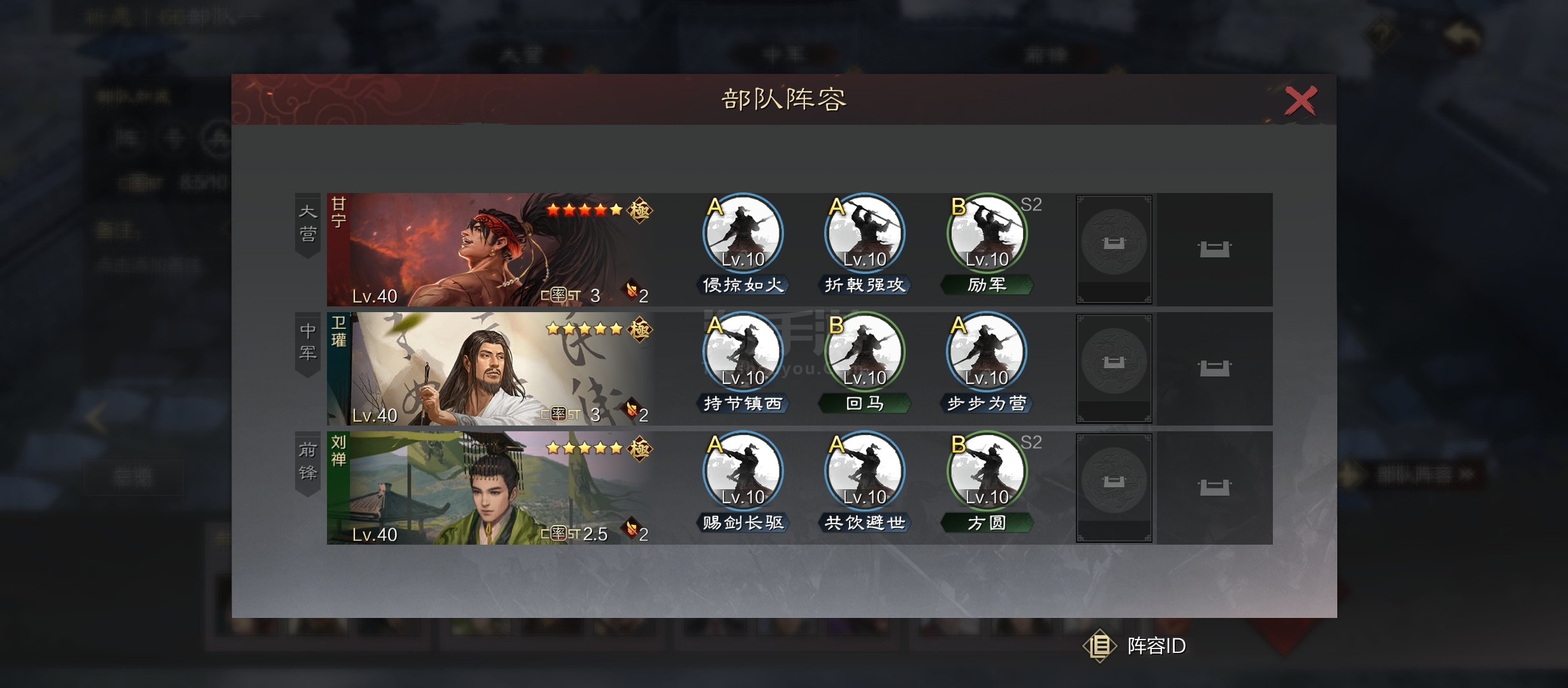Click the 阵容ID button
The height and width of the screenshot is (688, 1568).
click(1135, 646)
